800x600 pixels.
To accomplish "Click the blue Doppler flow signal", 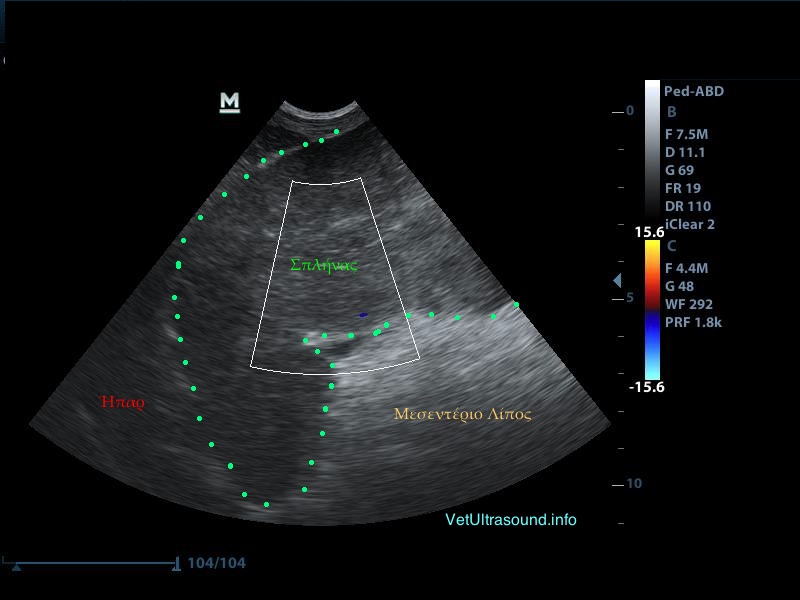I will pyautogui.click(x=363, y=315).
